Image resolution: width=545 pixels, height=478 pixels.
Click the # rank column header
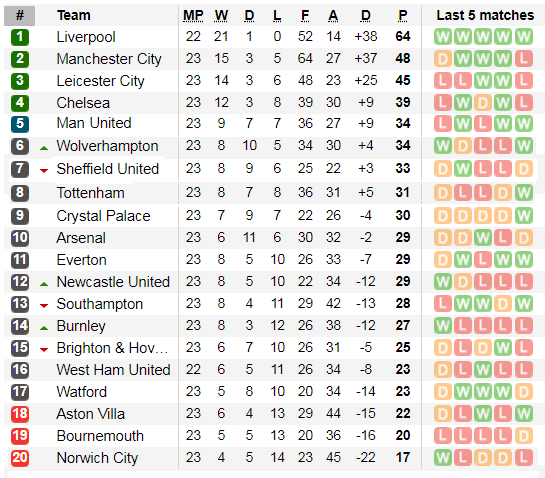[x=19, y=16]
